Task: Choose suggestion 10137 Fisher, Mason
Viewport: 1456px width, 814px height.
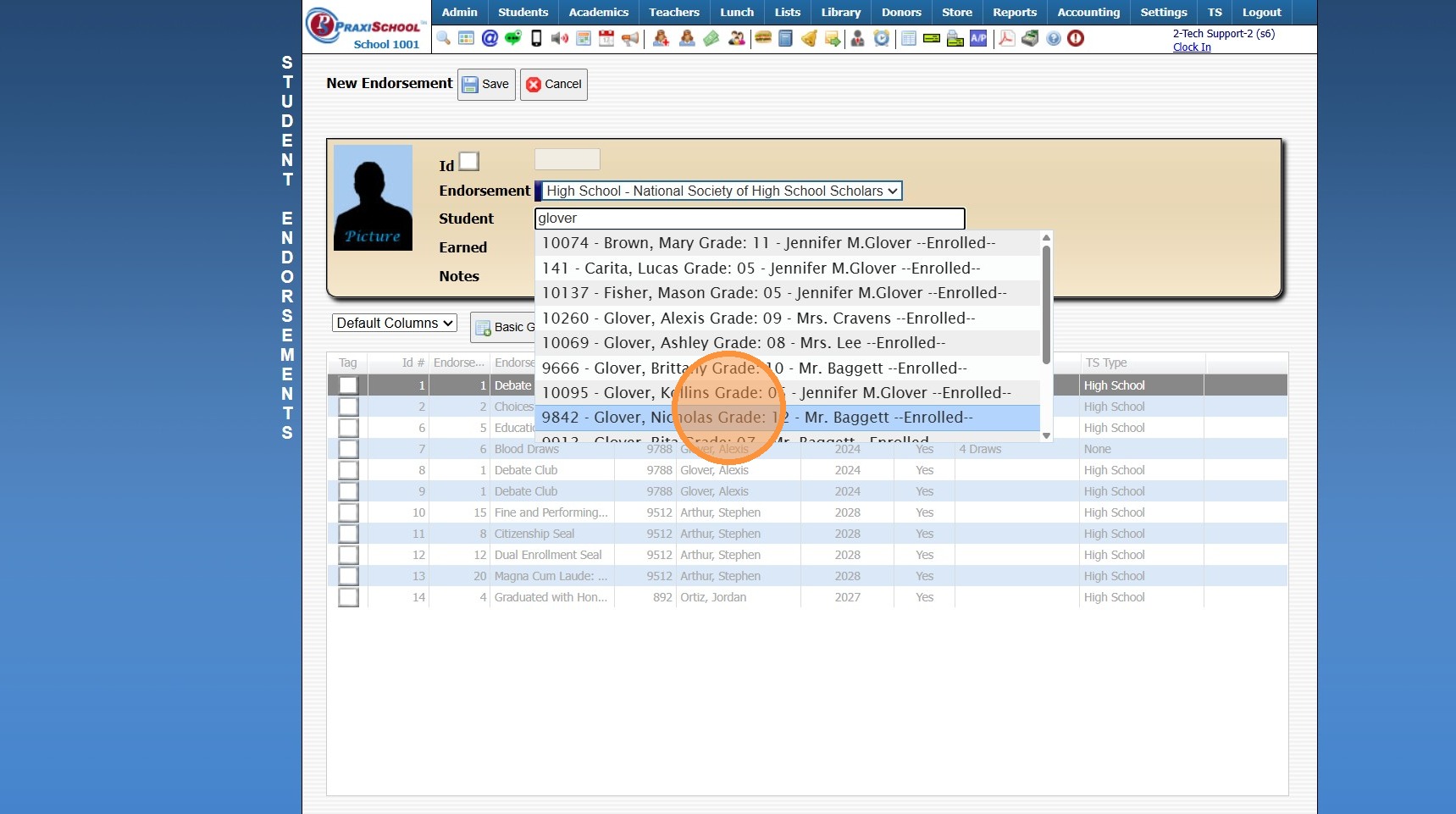Action: point(788,293)
